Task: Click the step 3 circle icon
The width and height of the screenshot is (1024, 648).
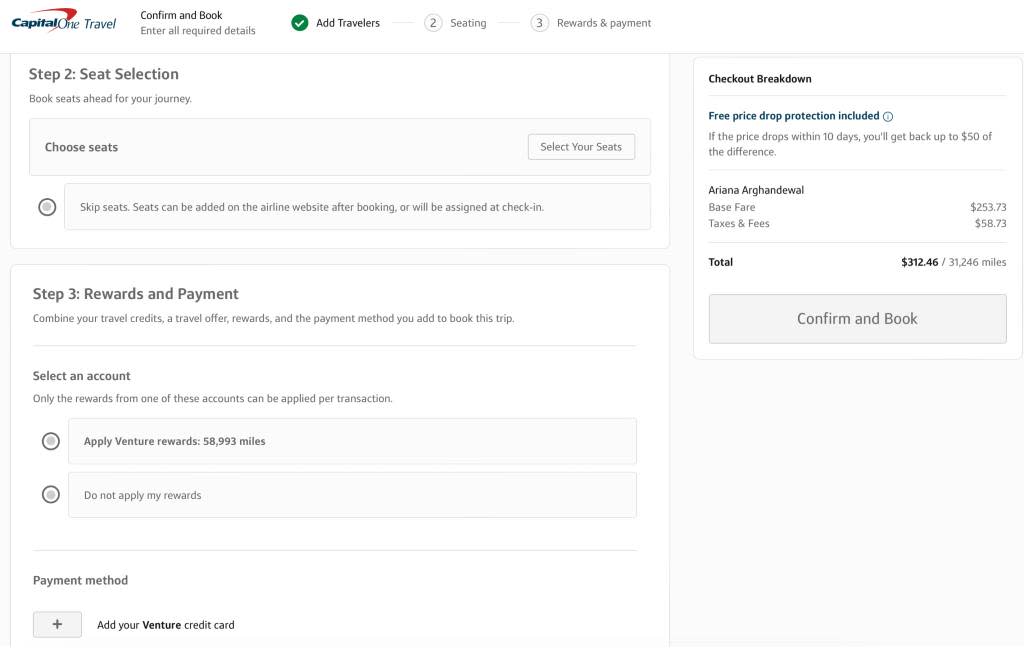Action: (540, 23)
